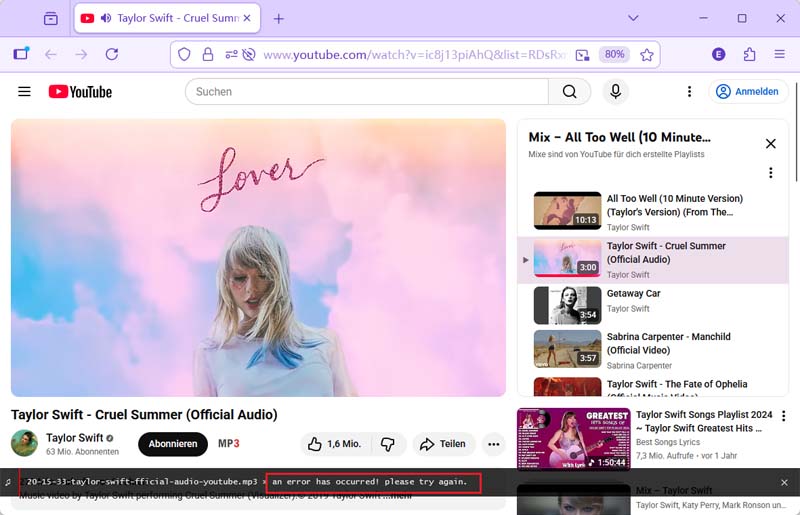Screen dimensions: 800x515
Task: Open Taylor Swift channel avatar
Action: (x=24, y=443)
